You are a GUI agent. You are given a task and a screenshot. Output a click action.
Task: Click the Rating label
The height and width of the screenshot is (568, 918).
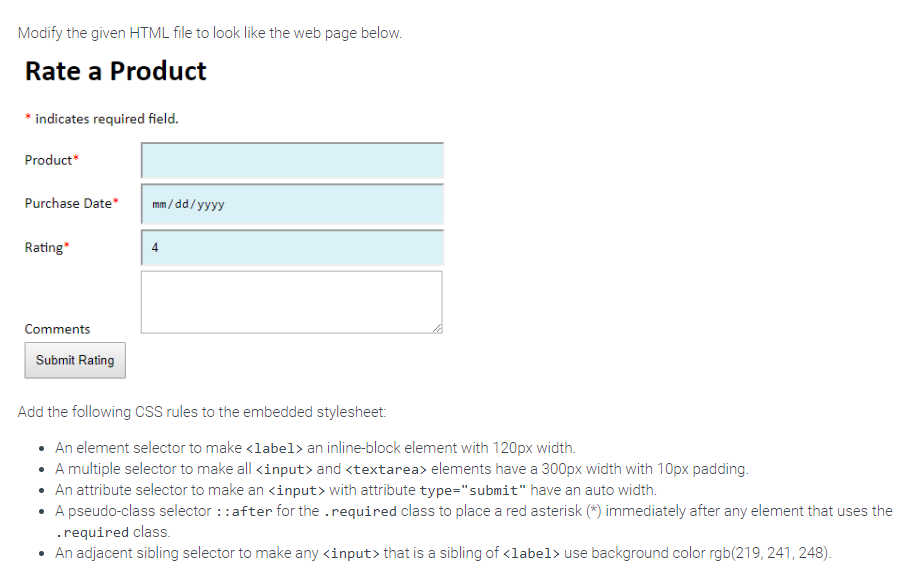click(43, 248)
